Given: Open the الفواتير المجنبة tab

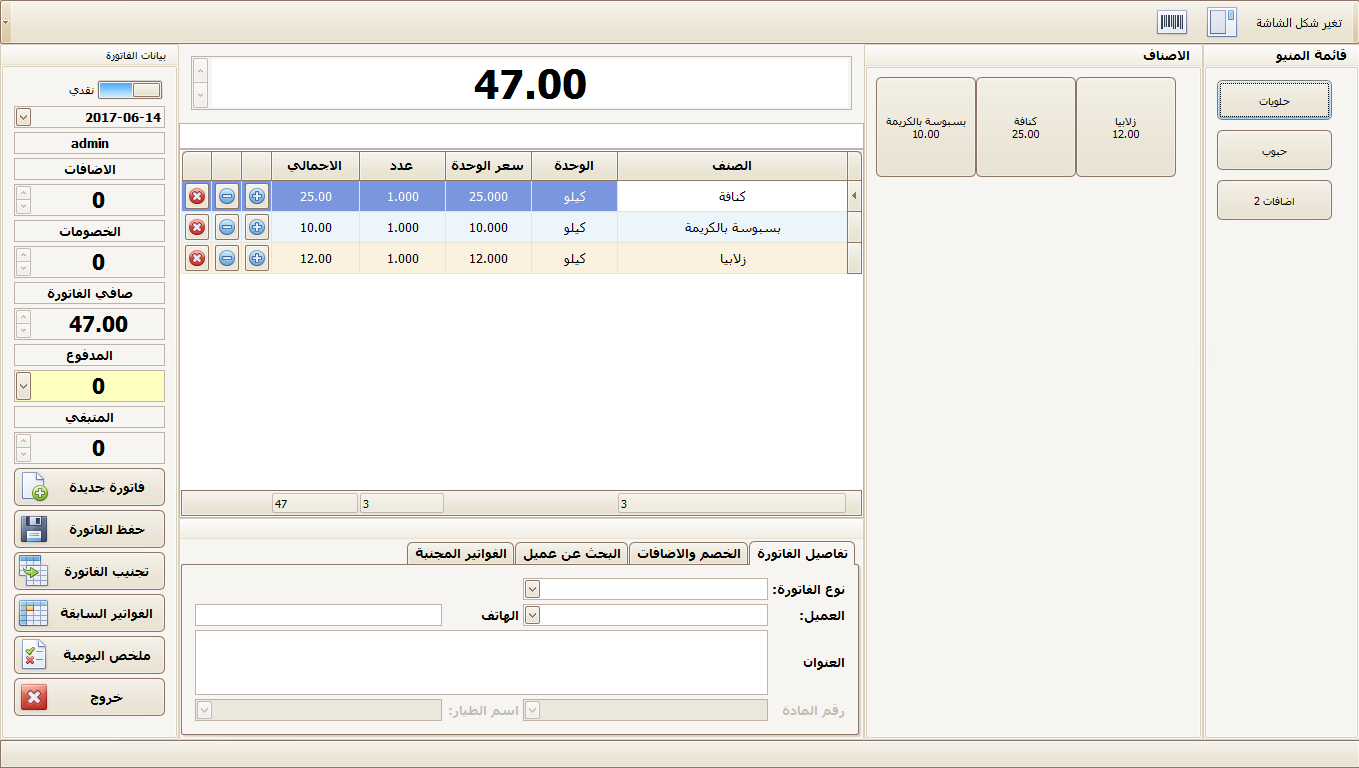Looking at the screenshot, I should click(460, 553).
